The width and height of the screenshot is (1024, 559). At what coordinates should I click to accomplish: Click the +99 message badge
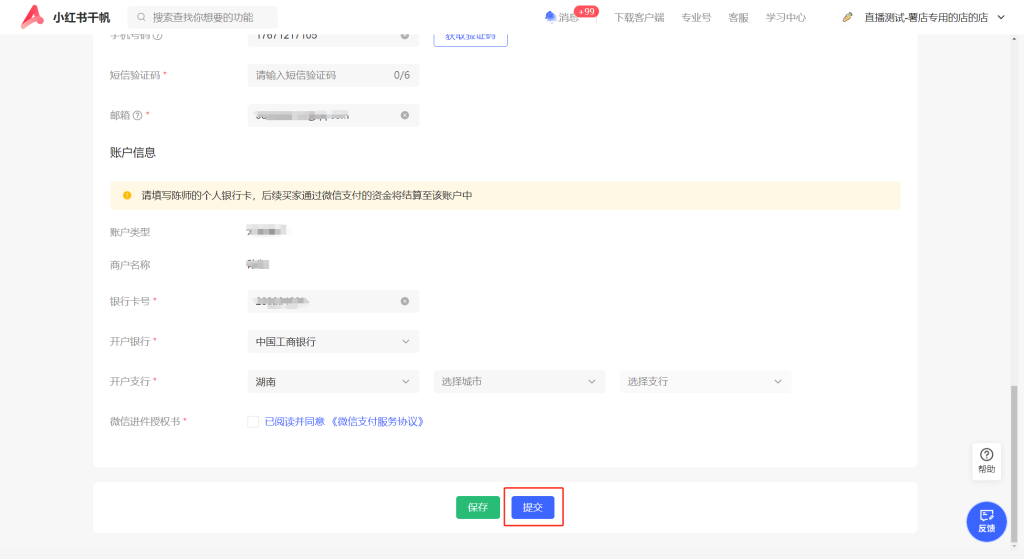pos(586,11)
